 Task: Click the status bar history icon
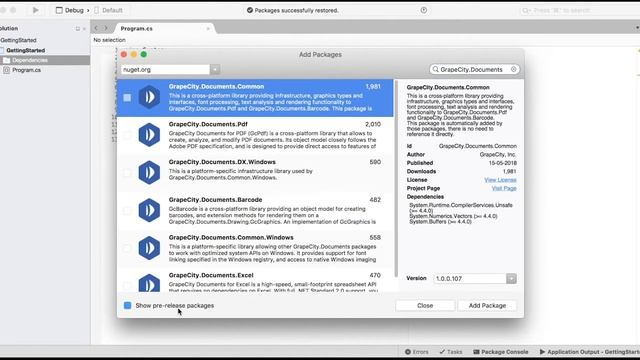click(x=424, y=10)
